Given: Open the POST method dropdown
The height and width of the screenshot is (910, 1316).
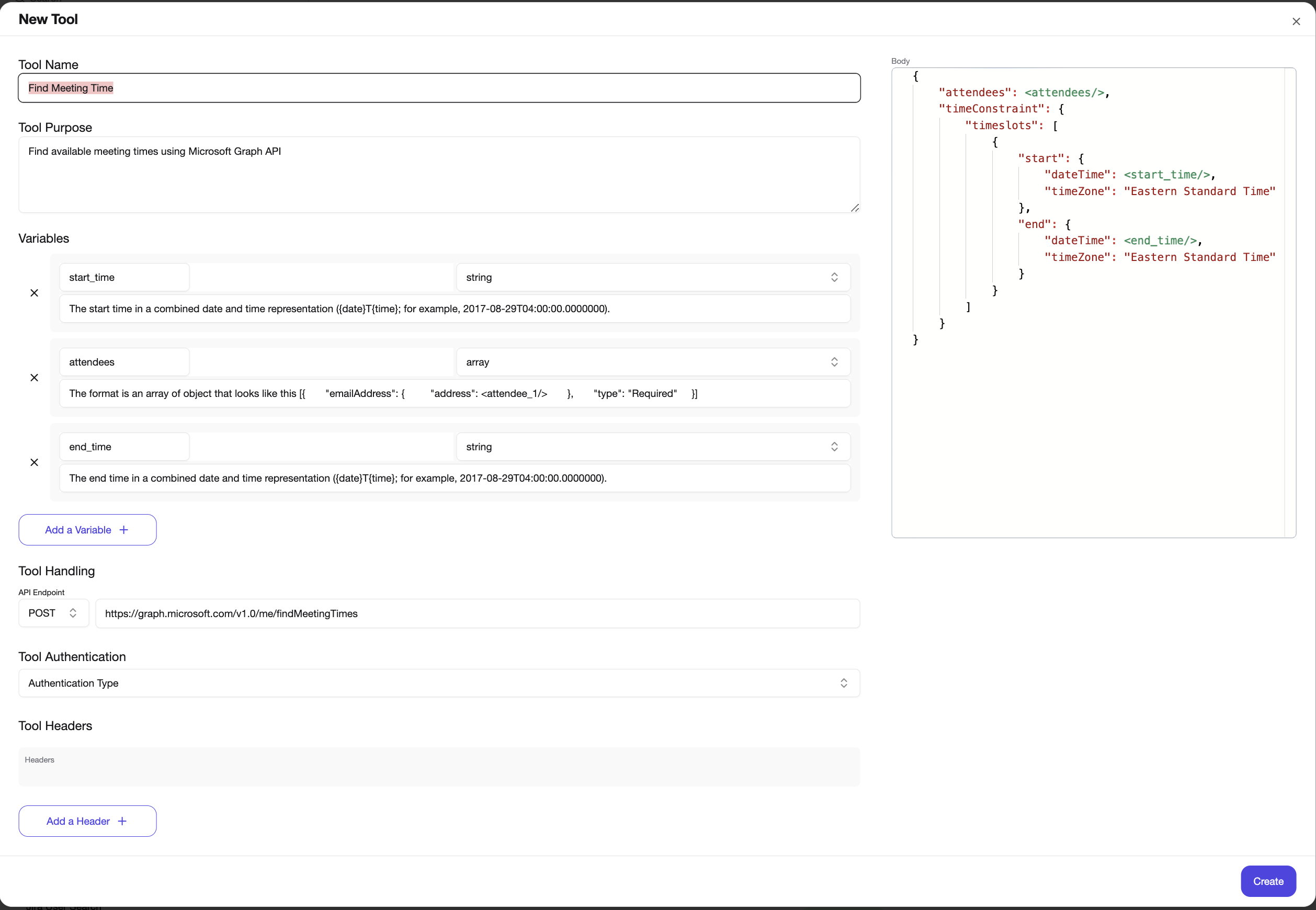Looking at the screenshot, I should pyautogui.click(x=53, y=613).
